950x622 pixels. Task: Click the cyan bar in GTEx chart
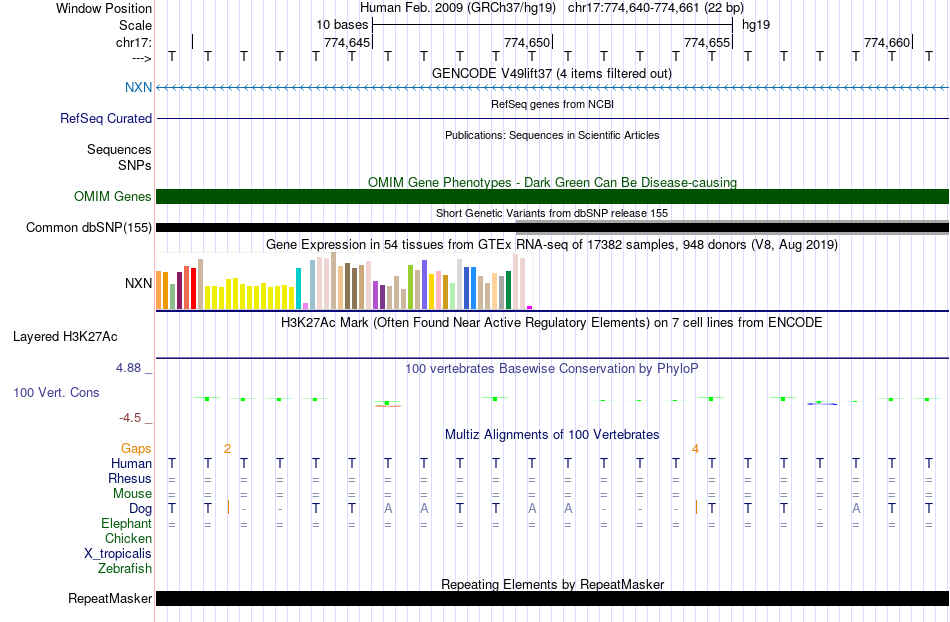pyautogui.click(x=298, y=288)
